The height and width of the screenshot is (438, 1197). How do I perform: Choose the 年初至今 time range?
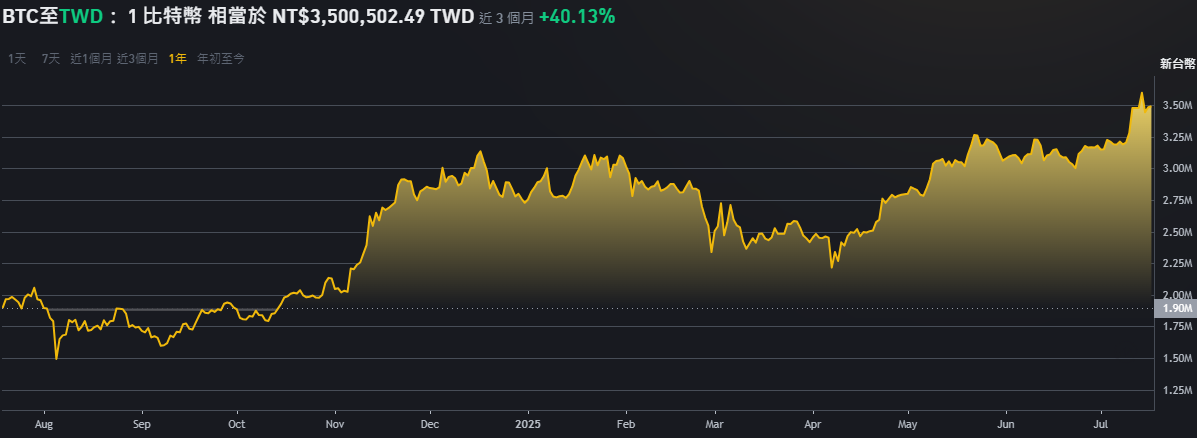(221, 58)
